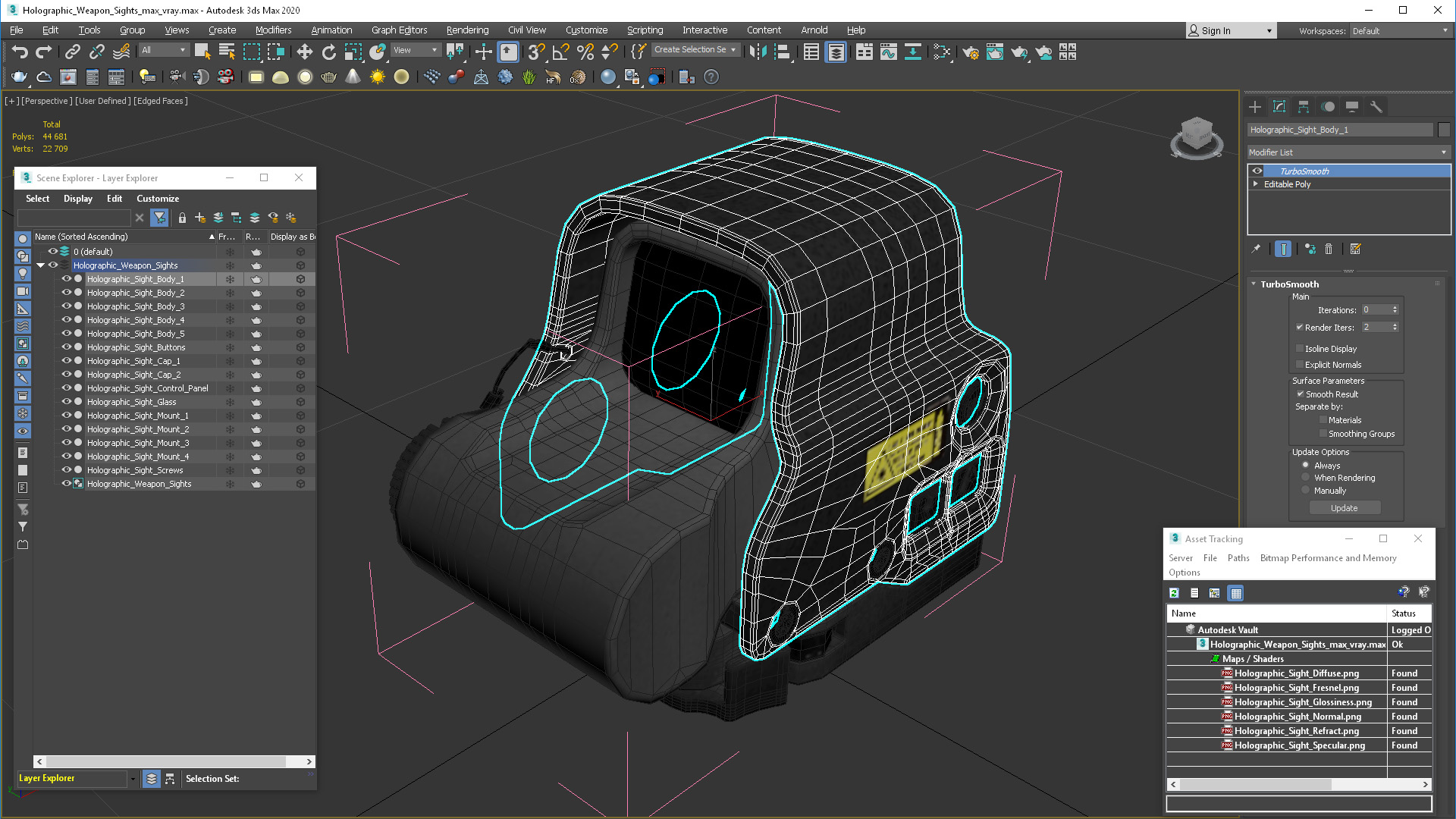Open the Rendering menu in menu bar
Viewport: 1456px width, 819px height.
pos(467,29)
